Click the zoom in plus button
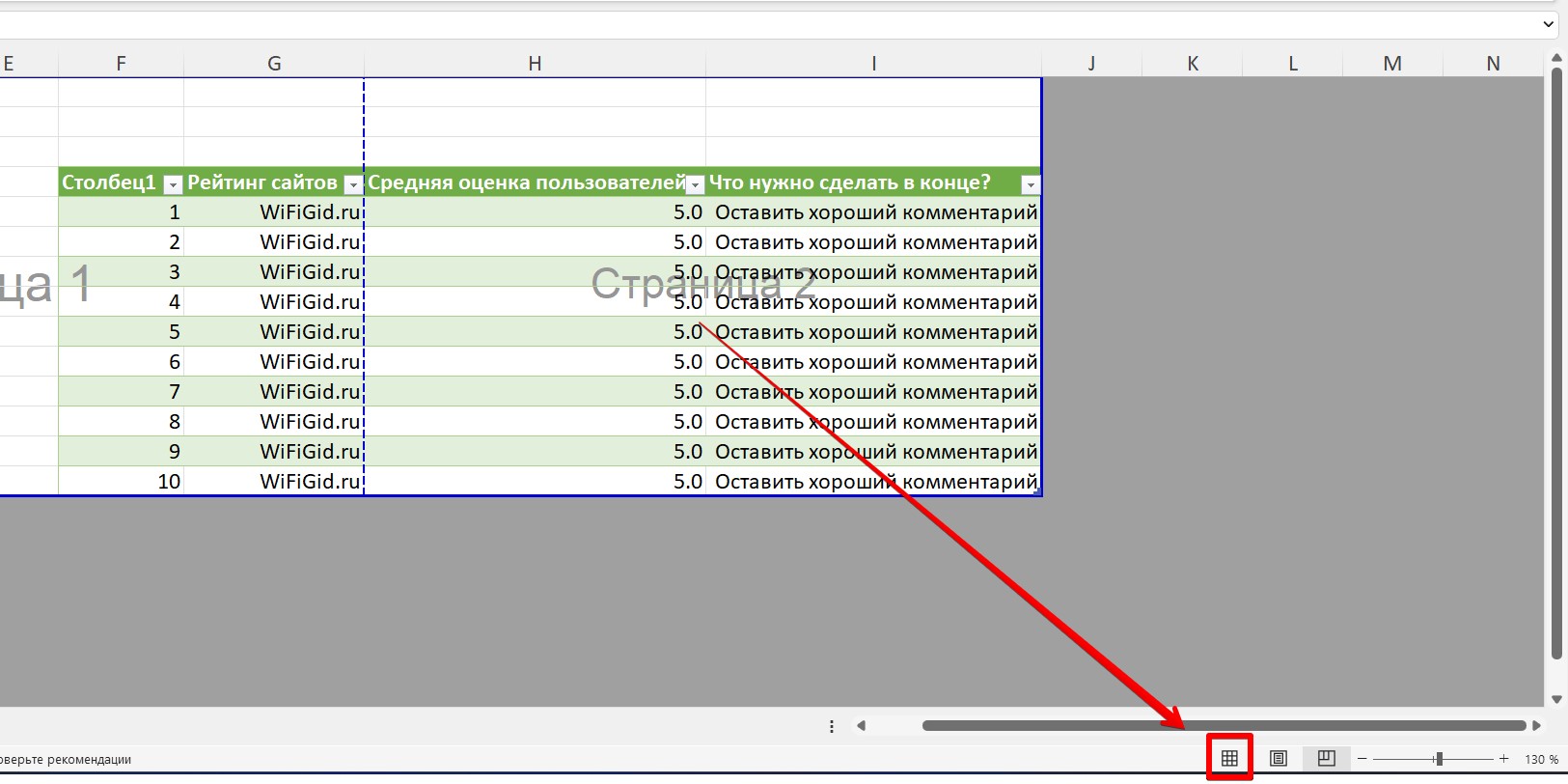The width and height of the screenshot is (1568, 784). (1503, 759)
